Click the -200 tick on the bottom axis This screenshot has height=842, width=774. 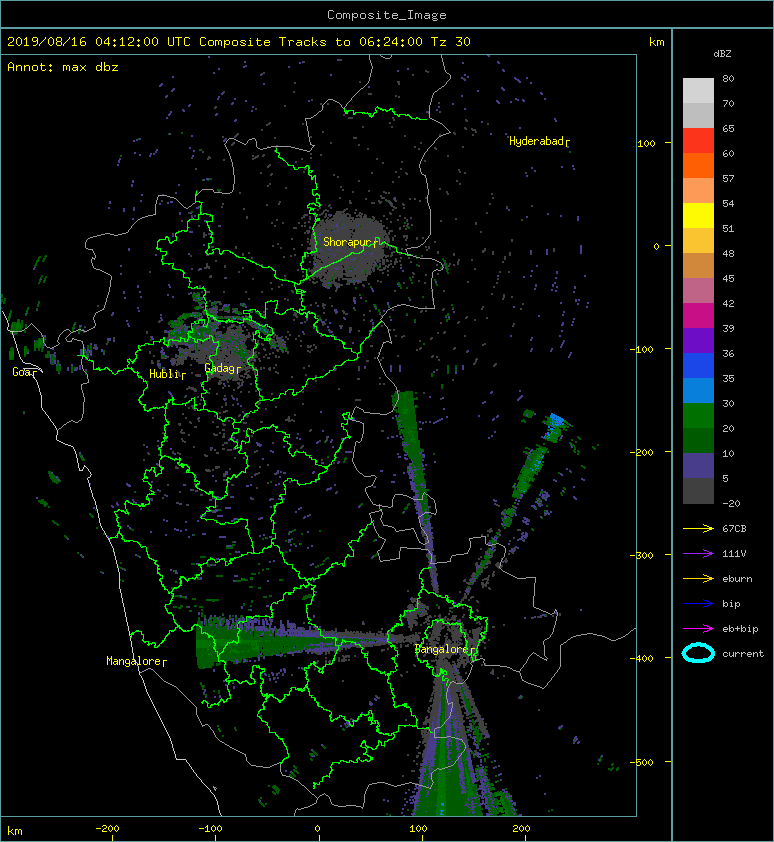point(107,829)
